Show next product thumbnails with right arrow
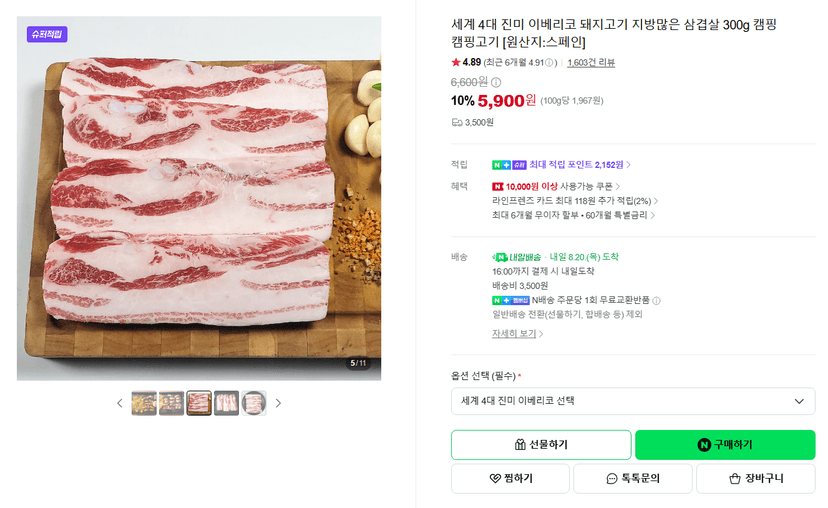Image resolution: width=828 pixels, height=508 pixels. 278,403
